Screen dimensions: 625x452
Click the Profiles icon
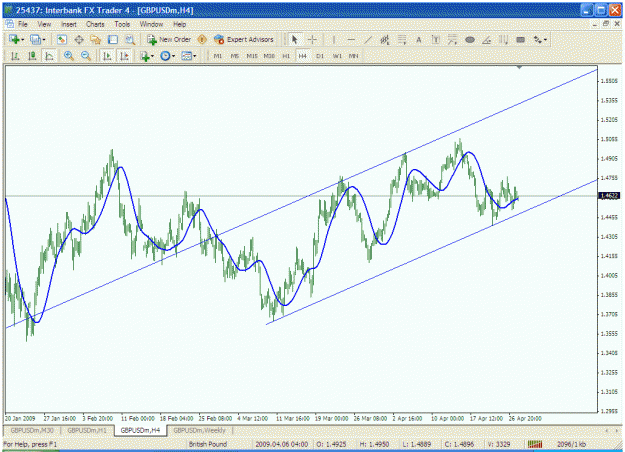(x=35, y=39)
